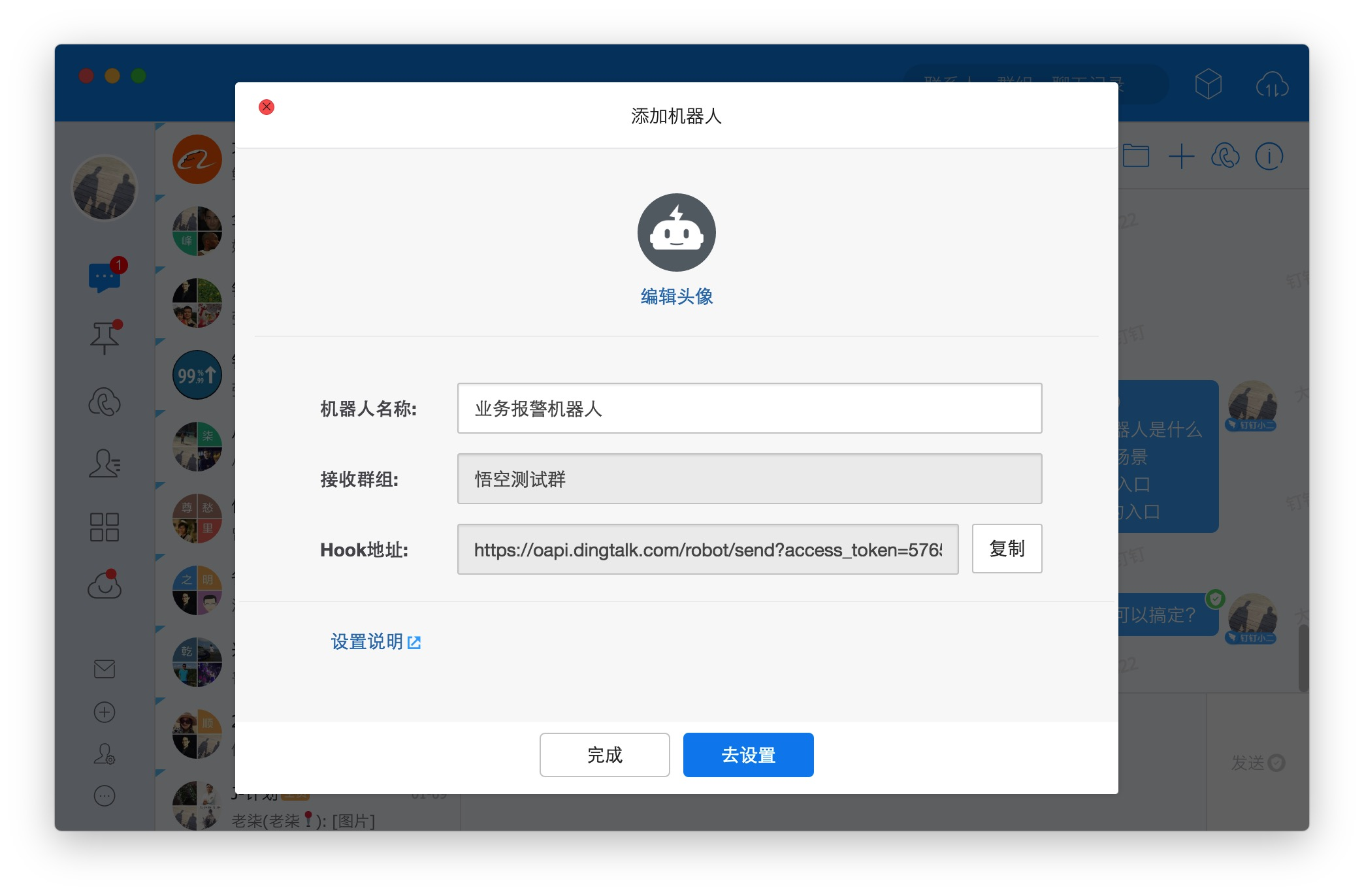This screenshot has width=1364, height=896.
Task: Open the more options ellipsis icon in sidebar
Action: [x=103, y=797]
